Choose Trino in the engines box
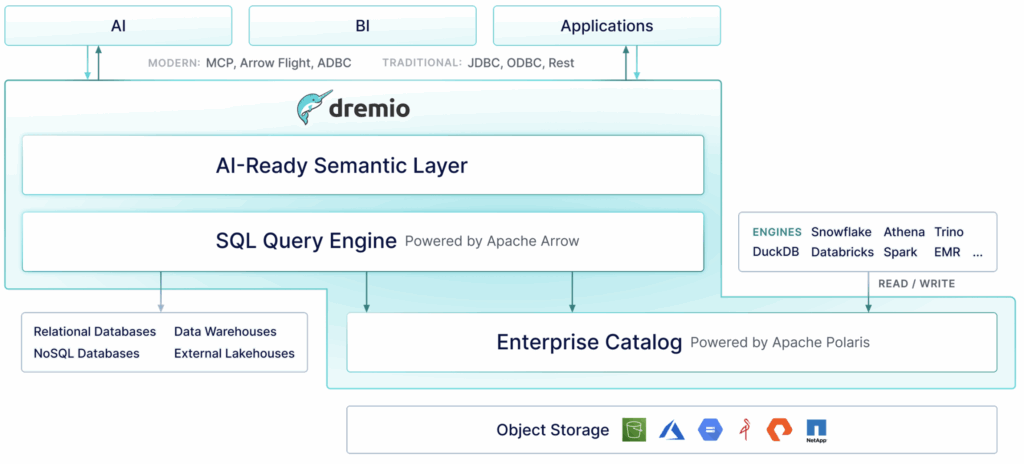Screen dimensions: 1024x464 pyautogui.click(x=949, y=232)
